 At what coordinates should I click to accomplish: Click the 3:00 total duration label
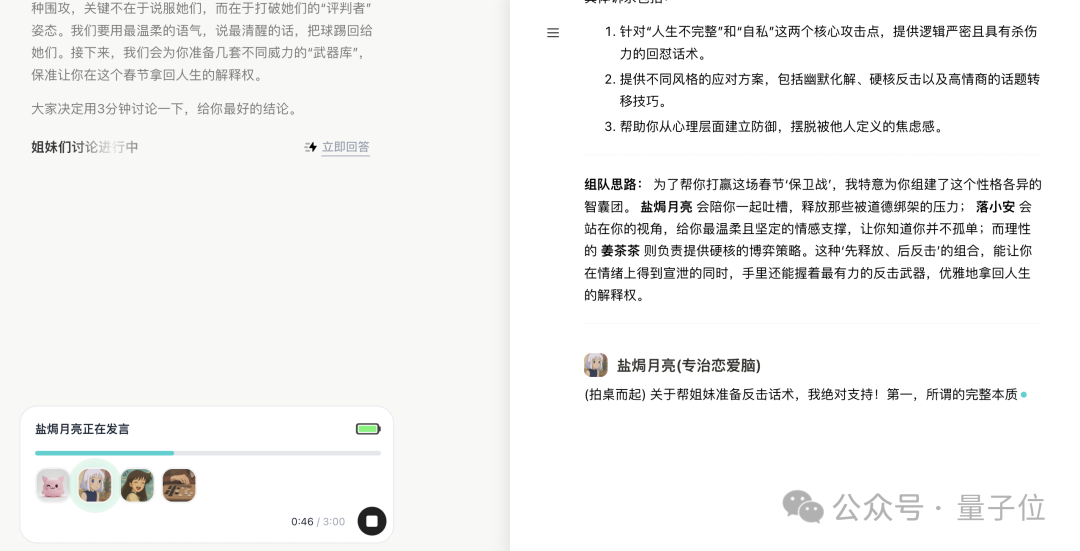(x=334, y=521)
